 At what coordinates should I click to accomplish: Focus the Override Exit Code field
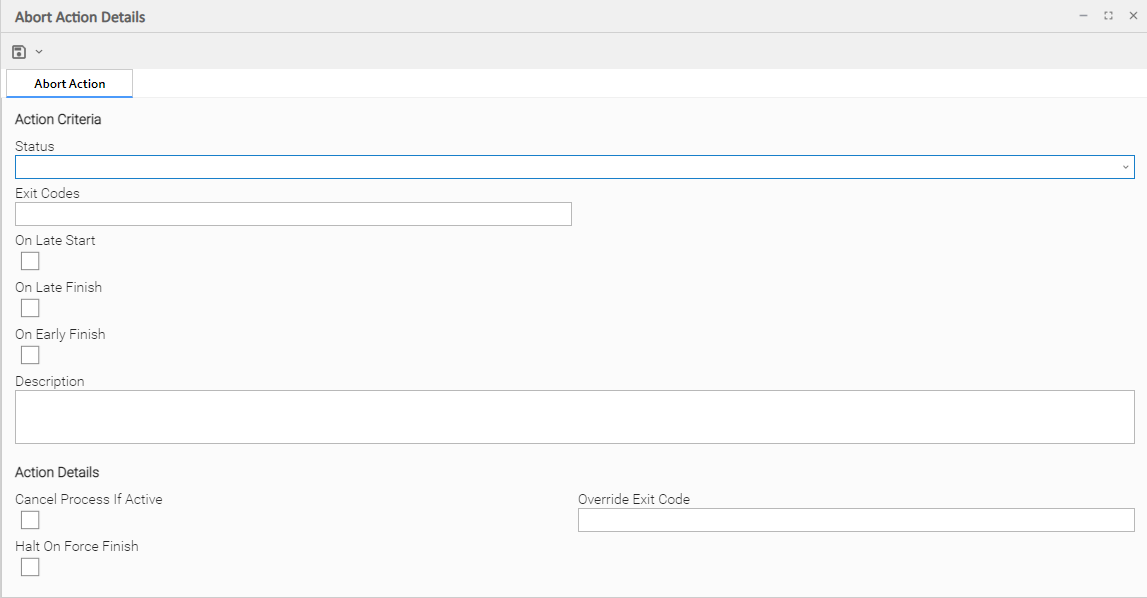856,520
